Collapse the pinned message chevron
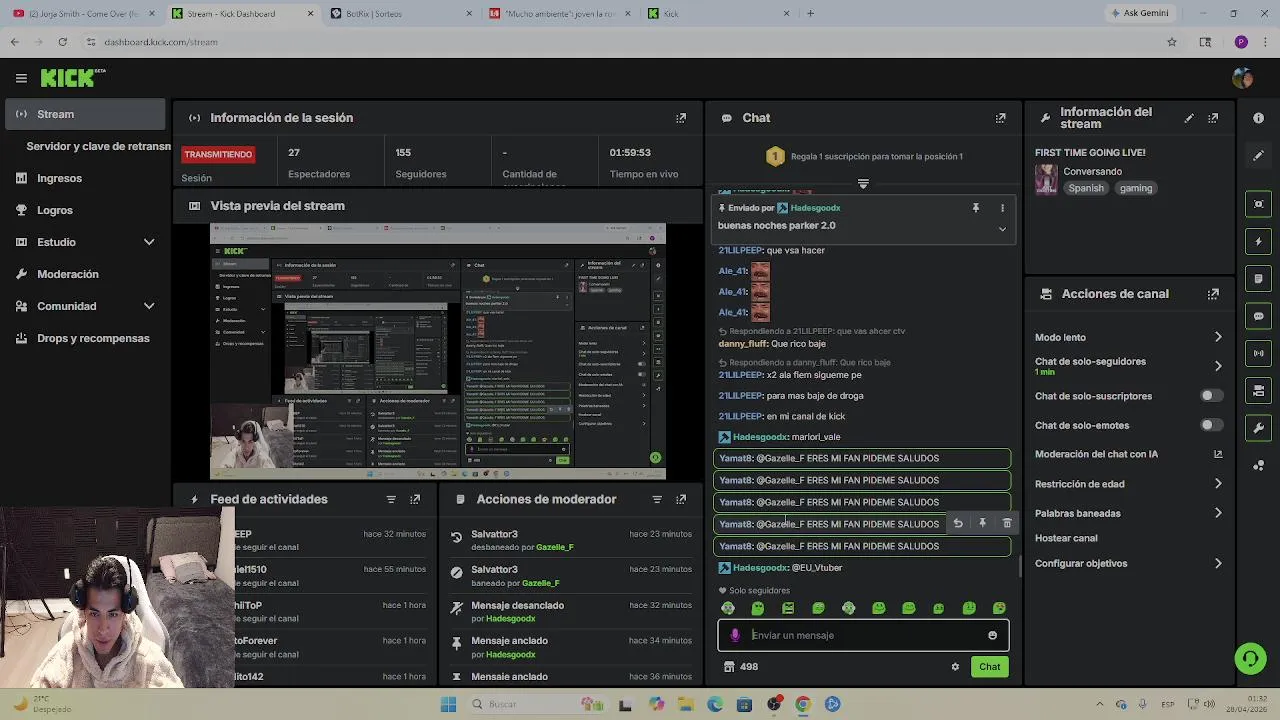Image resolution: width=1280 pixels, height=720 pixels. tap(1002, 229)
